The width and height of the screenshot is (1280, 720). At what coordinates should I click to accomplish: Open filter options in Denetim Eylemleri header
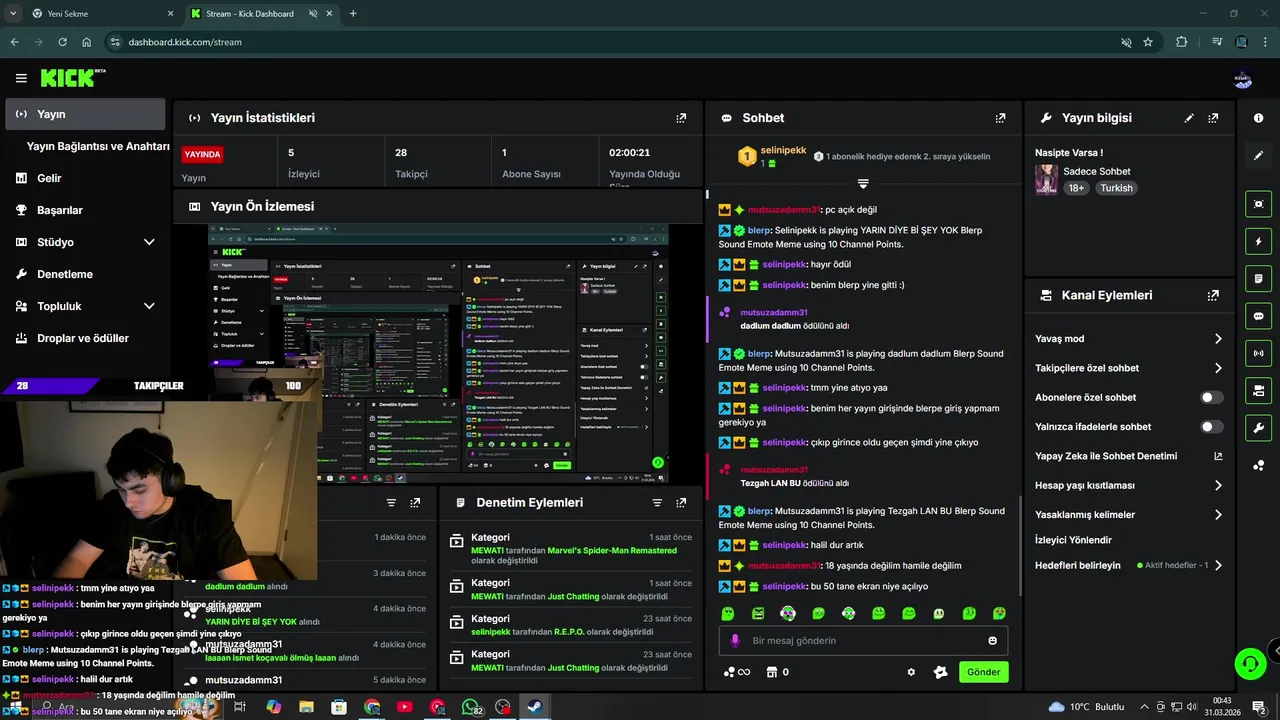tap(657, 503)
